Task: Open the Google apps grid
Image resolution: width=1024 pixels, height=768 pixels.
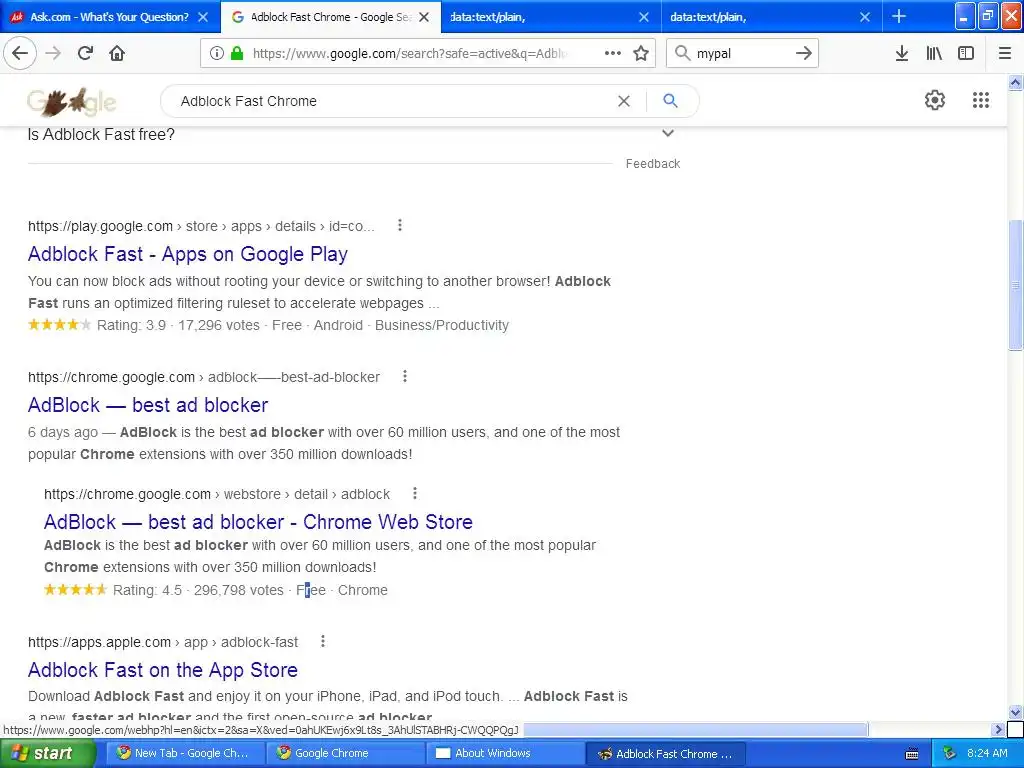Action: tap(980, 100)
